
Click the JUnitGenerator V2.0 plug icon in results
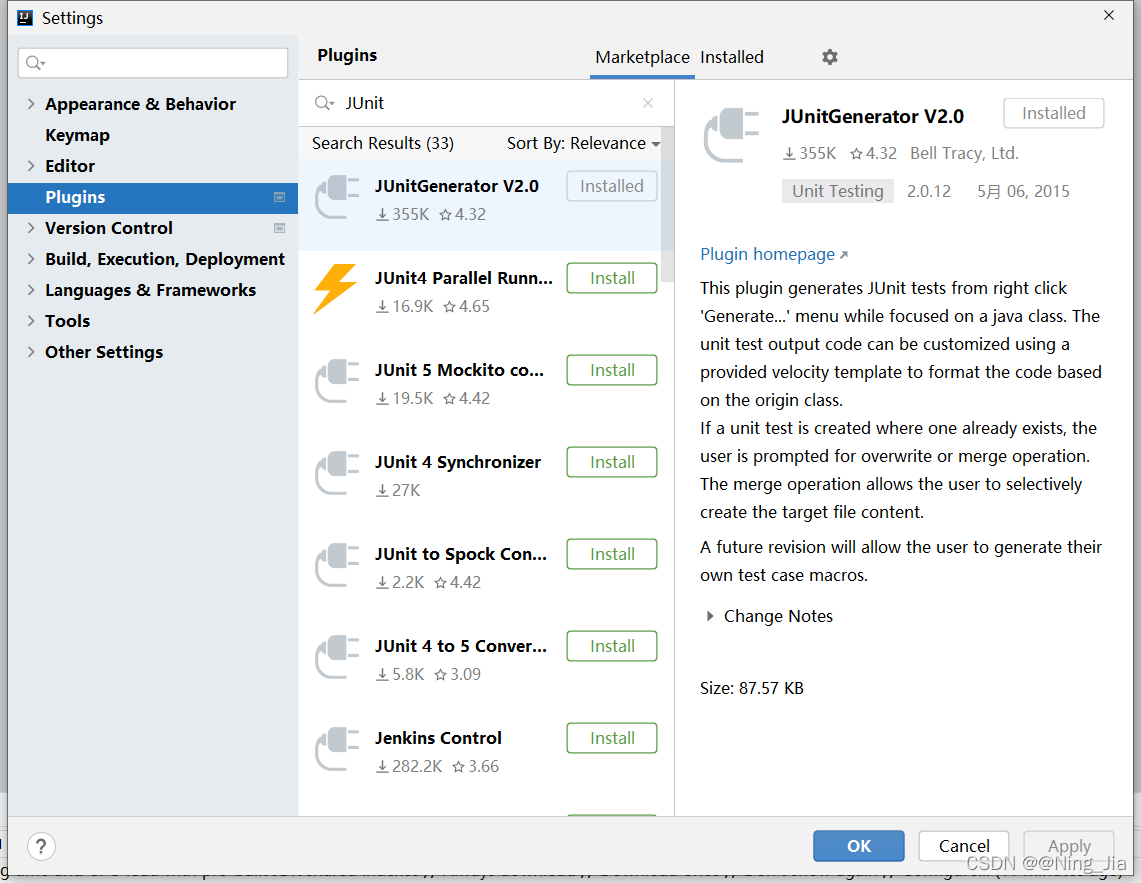tap(337, 197)
